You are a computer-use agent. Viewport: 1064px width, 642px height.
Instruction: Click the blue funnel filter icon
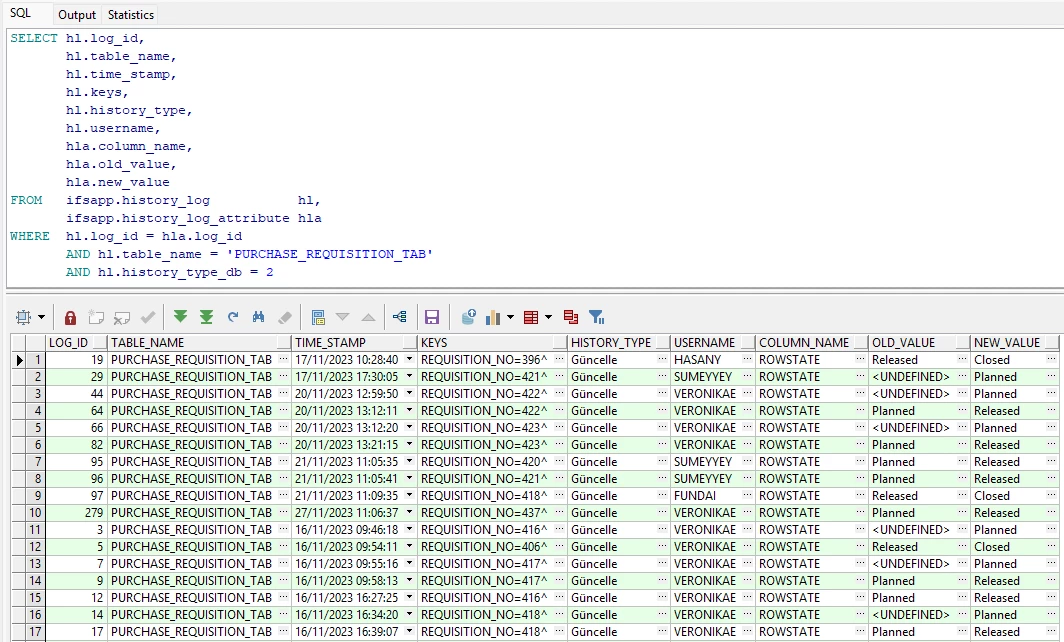(596, 317)
